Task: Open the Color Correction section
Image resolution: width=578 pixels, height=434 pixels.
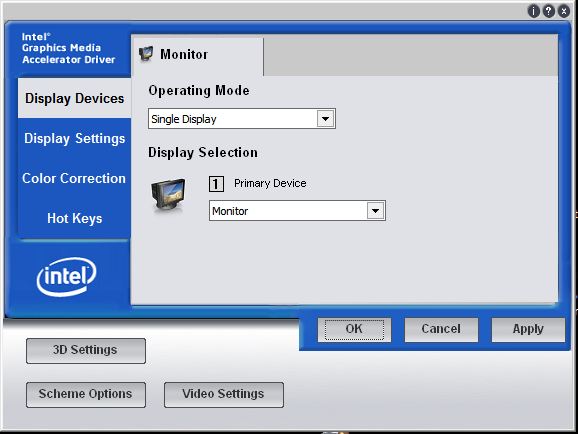Action: [74, 178]
